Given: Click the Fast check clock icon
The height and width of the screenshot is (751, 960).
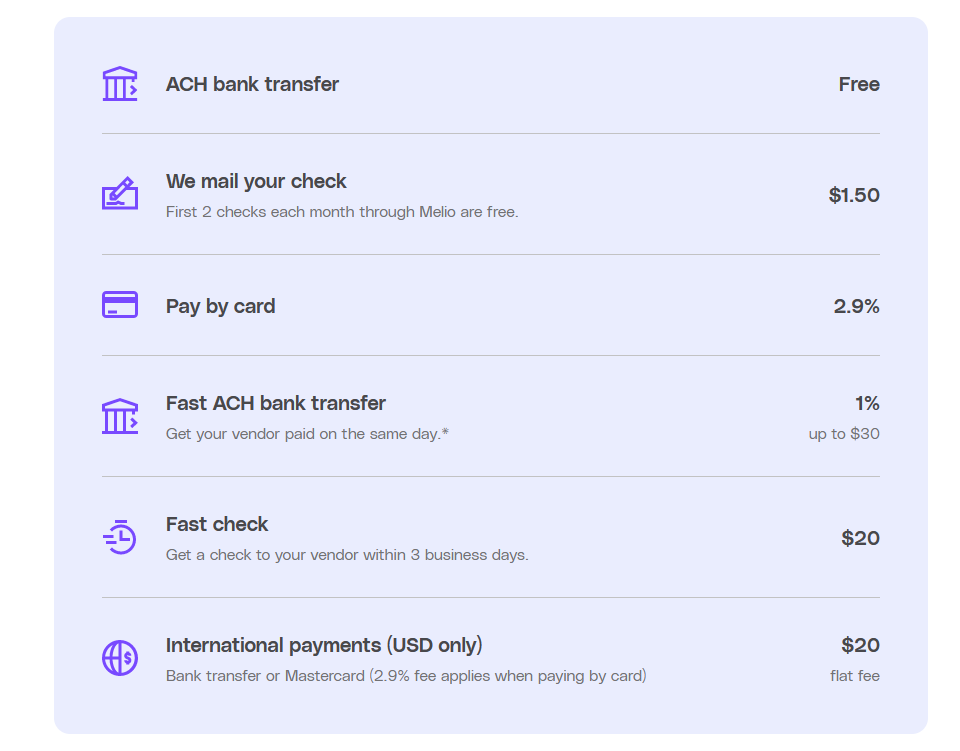Looking at the screenshot, I should click(120, 538).
